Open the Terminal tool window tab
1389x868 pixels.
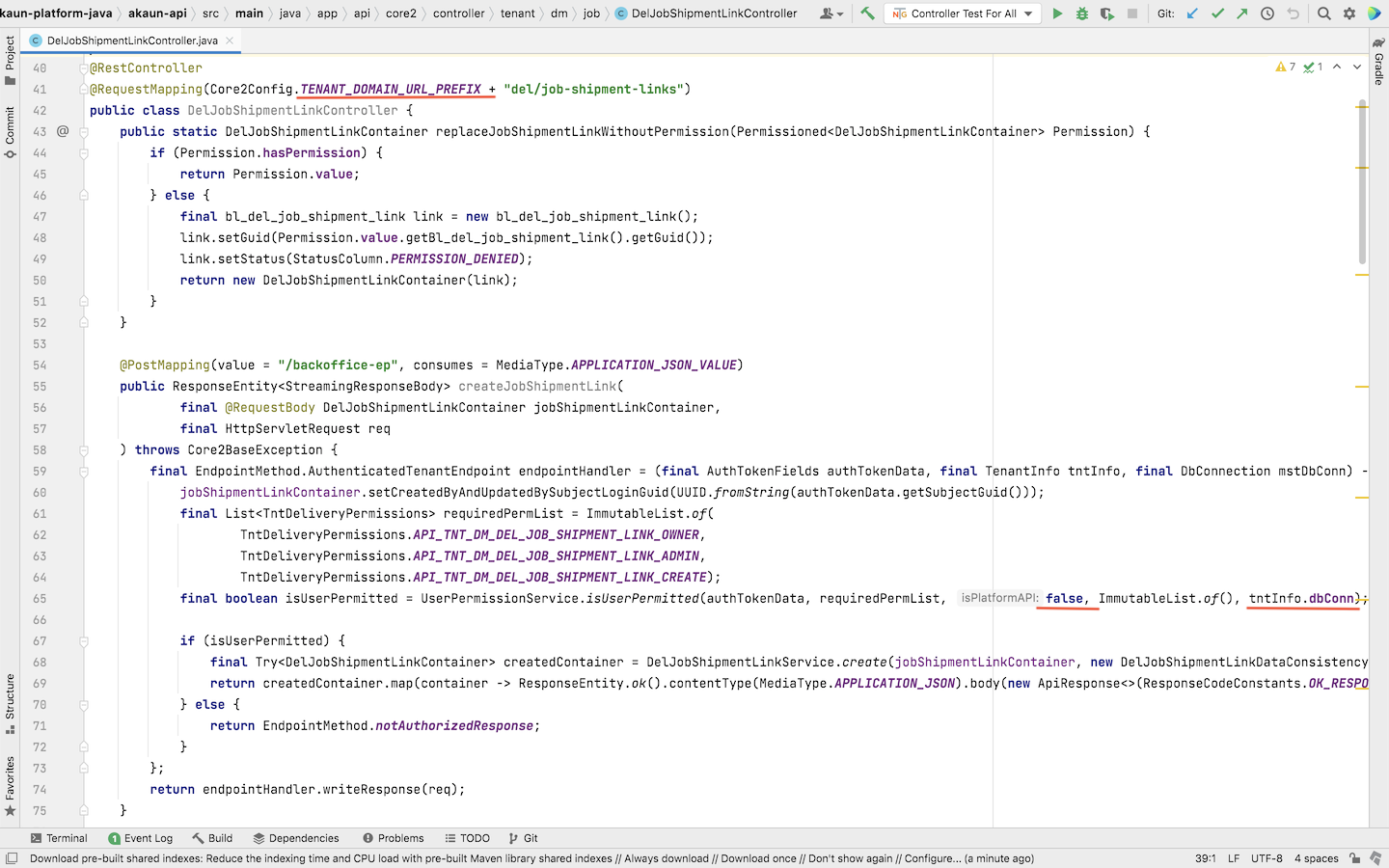(59, 838)
